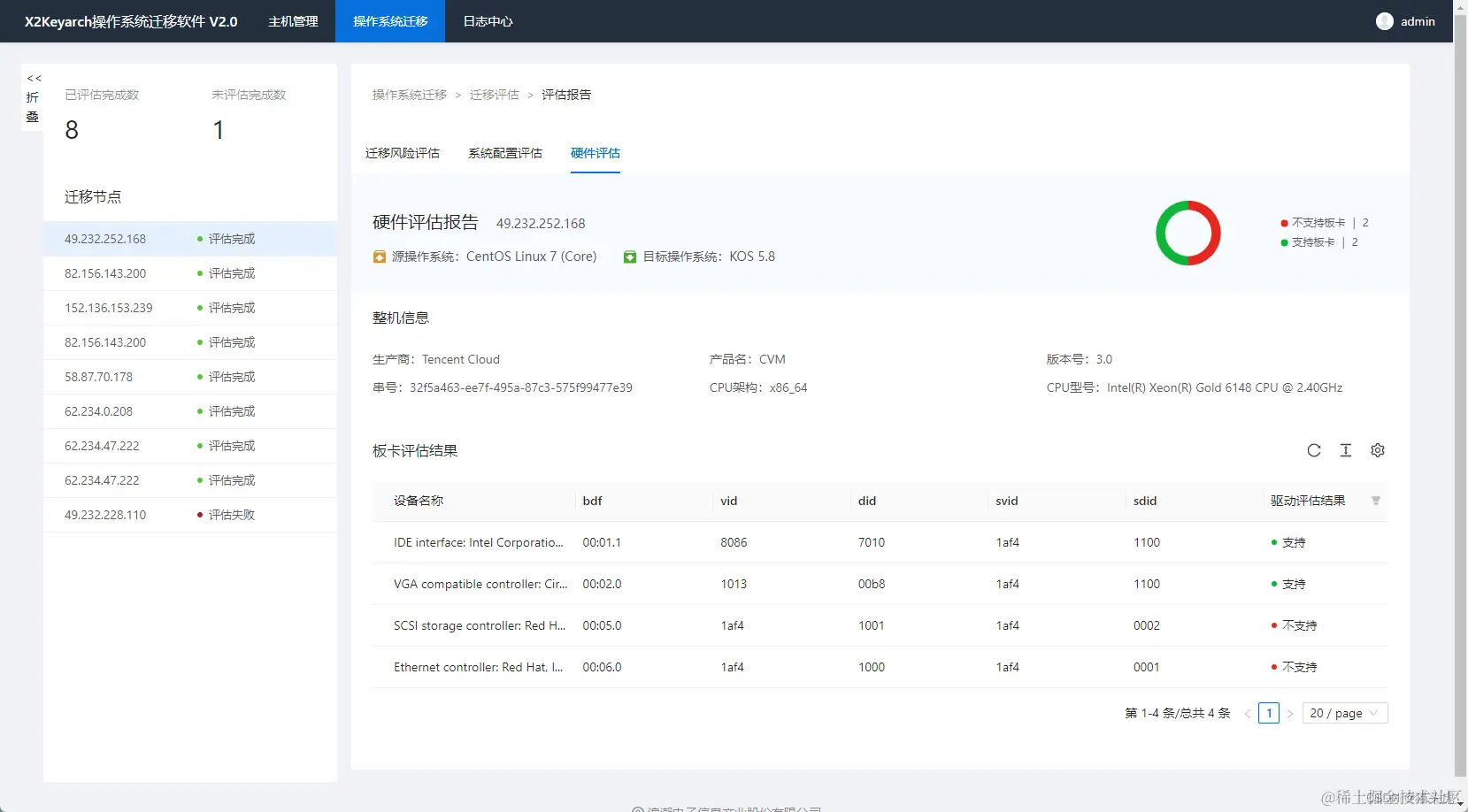Click the donut chart of board support

tap(1188, 233)
